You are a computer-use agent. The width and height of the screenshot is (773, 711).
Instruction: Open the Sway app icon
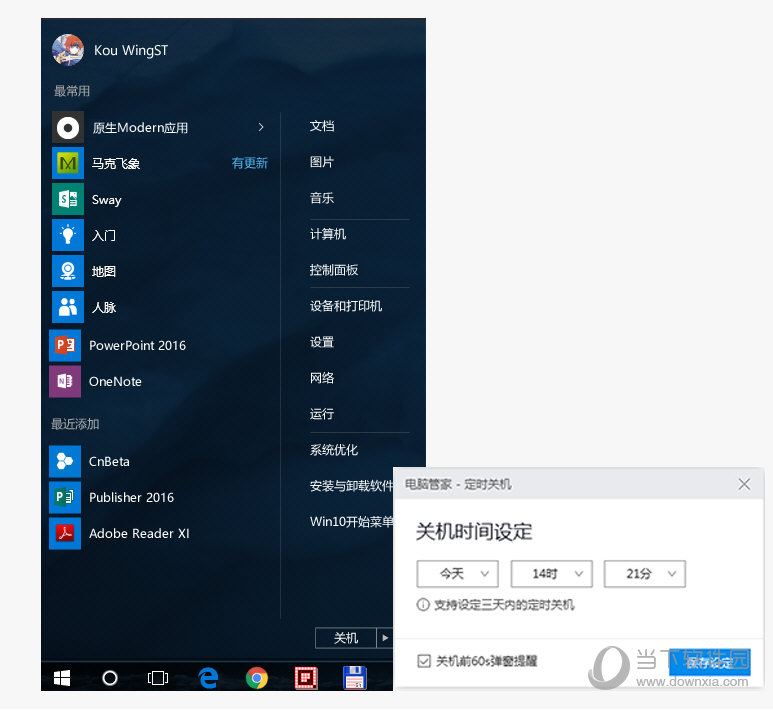(x=68, y=199)
